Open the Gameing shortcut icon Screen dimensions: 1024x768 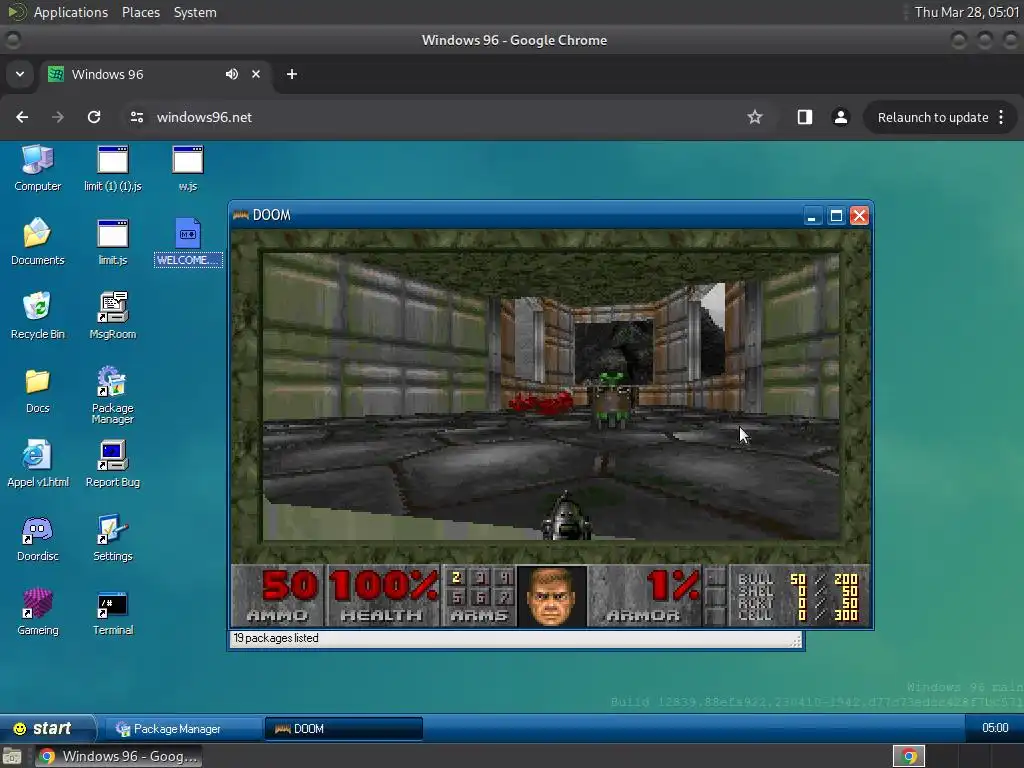[37, 612]
